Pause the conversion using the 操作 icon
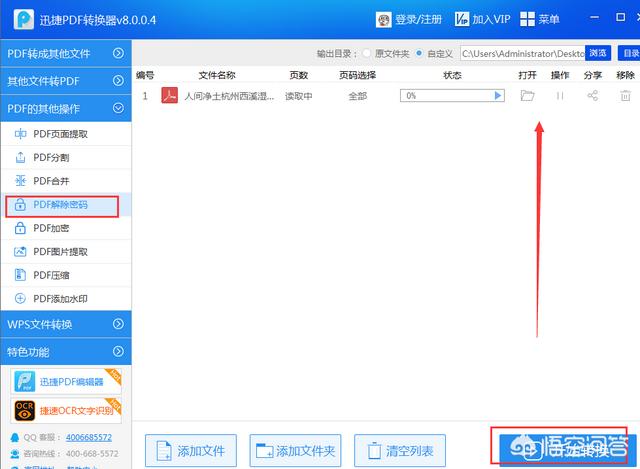This screenshot has width=640, height=469. tap(560, 96)
